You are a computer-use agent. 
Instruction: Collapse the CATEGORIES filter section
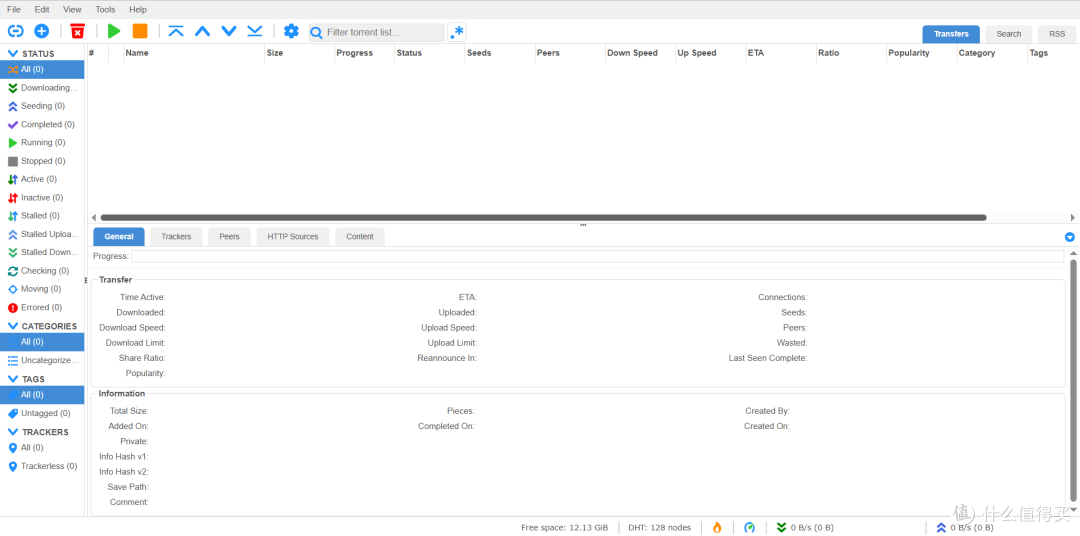[13, 326]
